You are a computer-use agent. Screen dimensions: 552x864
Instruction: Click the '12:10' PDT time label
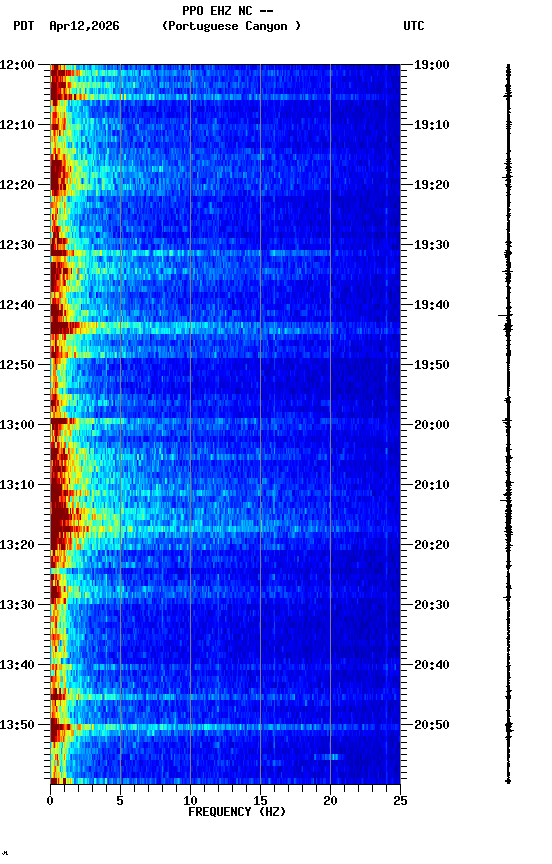click(x=17, y=125)
